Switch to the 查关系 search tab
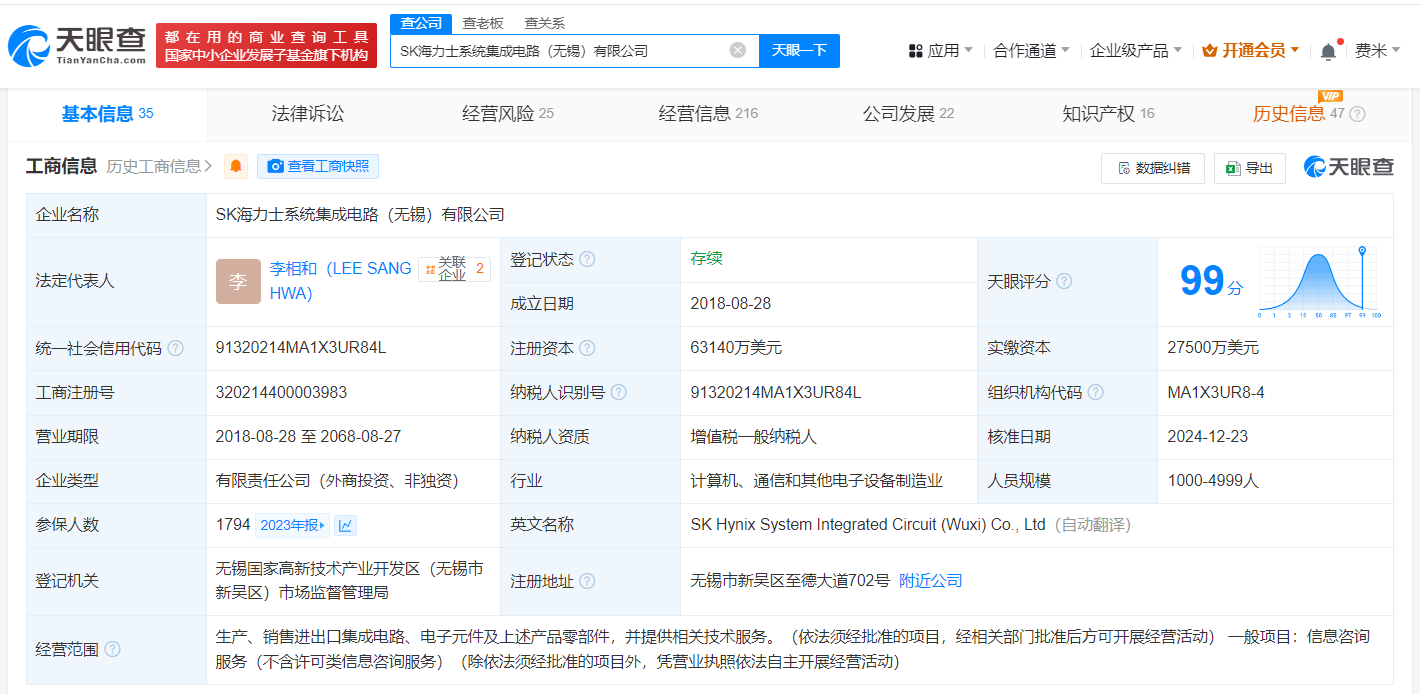 tap(544, 23)
